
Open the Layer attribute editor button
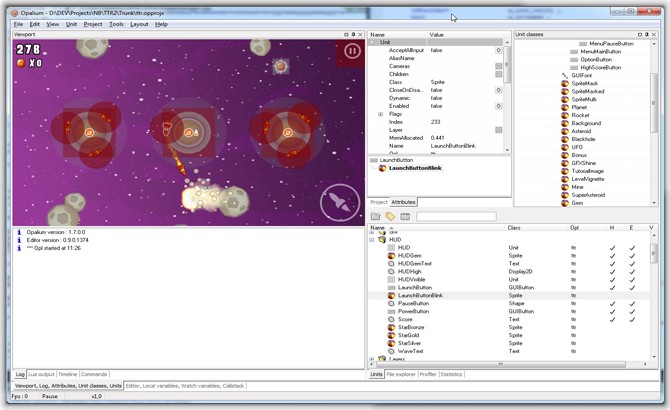pyautogui.click(x=498, y=130)
